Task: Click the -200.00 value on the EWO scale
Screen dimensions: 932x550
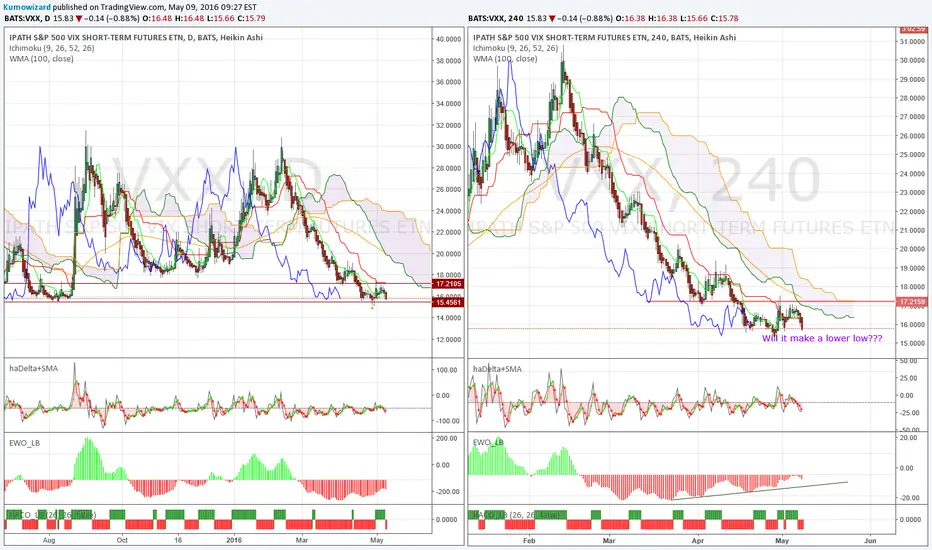Action: point(448,492)
